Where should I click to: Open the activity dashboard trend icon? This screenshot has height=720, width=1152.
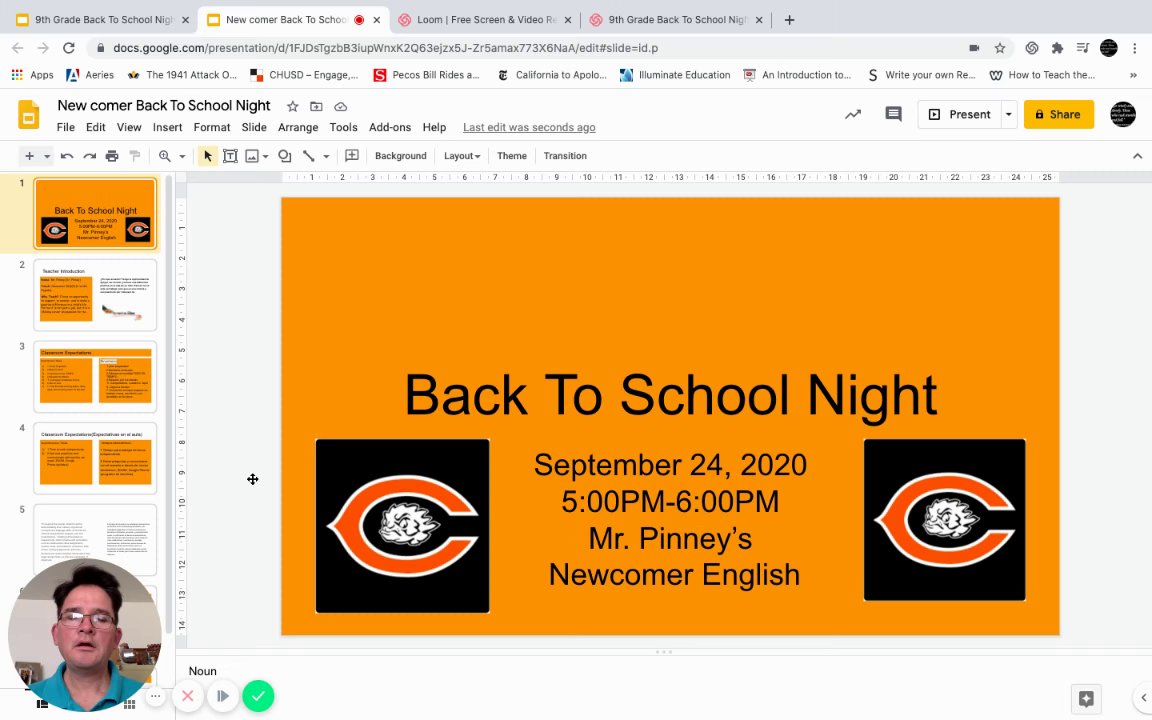pyautogui.click(x=853, y=114)
